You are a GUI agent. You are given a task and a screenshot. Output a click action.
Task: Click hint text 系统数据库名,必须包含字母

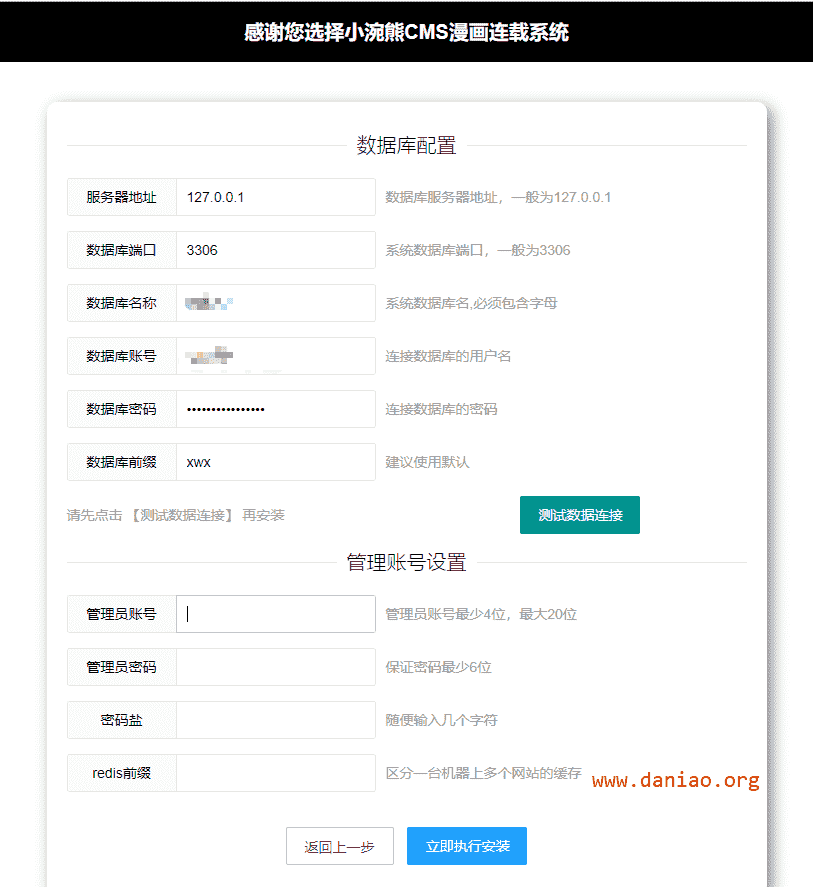(x=471, y=303)
